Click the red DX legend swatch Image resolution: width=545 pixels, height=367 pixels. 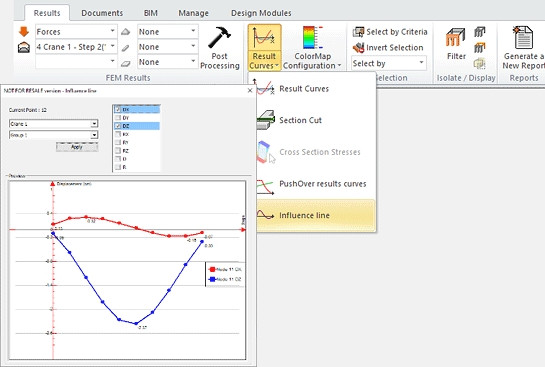212,269
